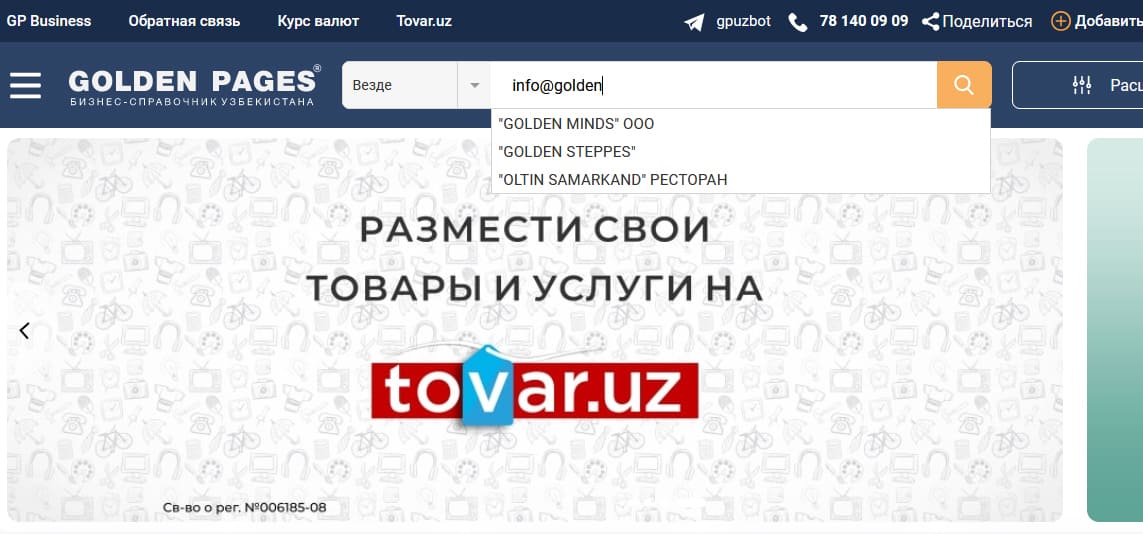Open Обратная связь link
The width and height of the screenshot is (1143, 534).
[184, 21]
